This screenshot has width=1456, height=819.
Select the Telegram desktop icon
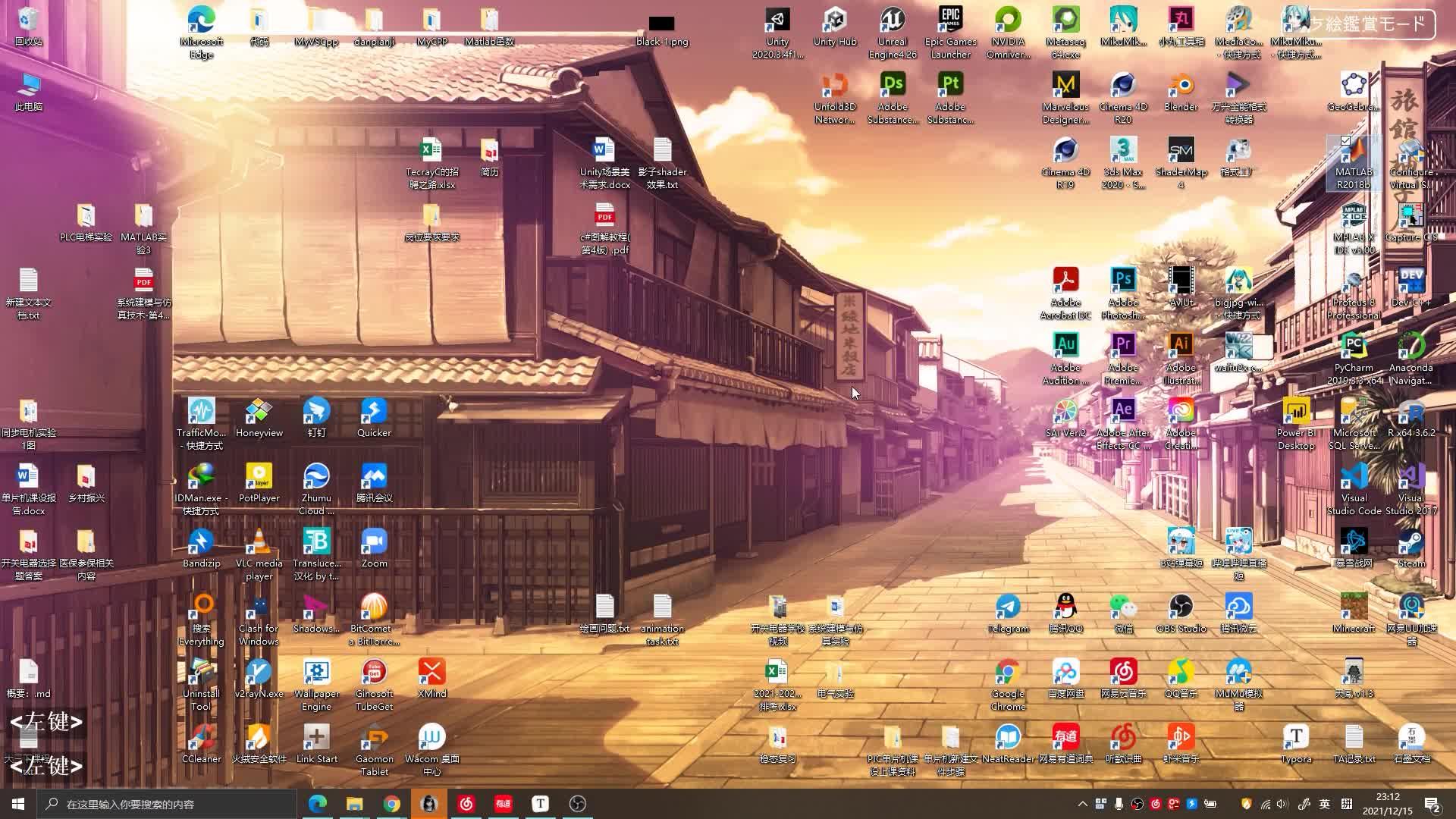(1008, 614)
